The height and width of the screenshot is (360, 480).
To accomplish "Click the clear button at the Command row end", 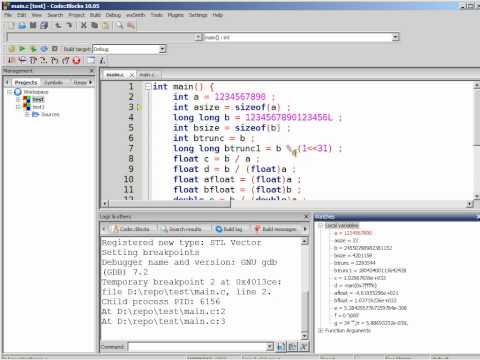I will [304, 347].
